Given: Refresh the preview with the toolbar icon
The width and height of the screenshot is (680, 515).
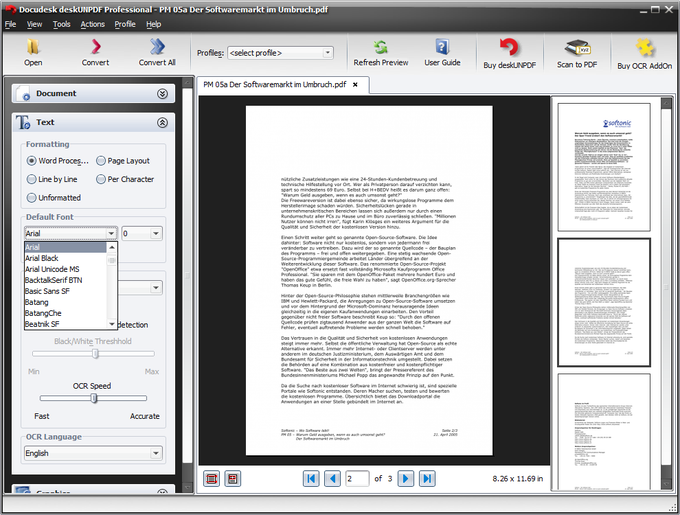Looking at the screenshot, I should point(380,47).
